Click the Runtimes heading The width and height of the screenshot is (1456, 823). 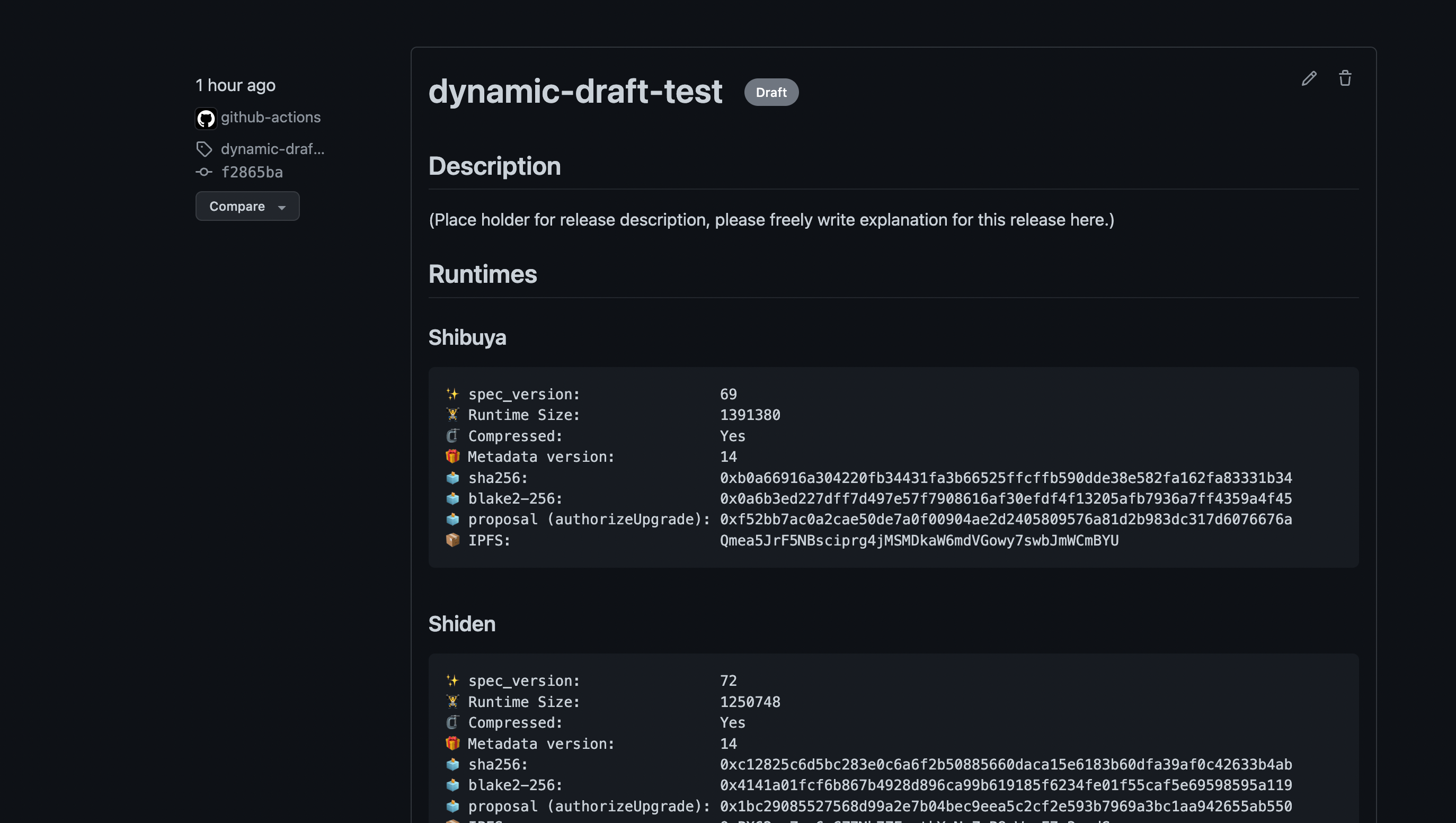pos(482,274)
